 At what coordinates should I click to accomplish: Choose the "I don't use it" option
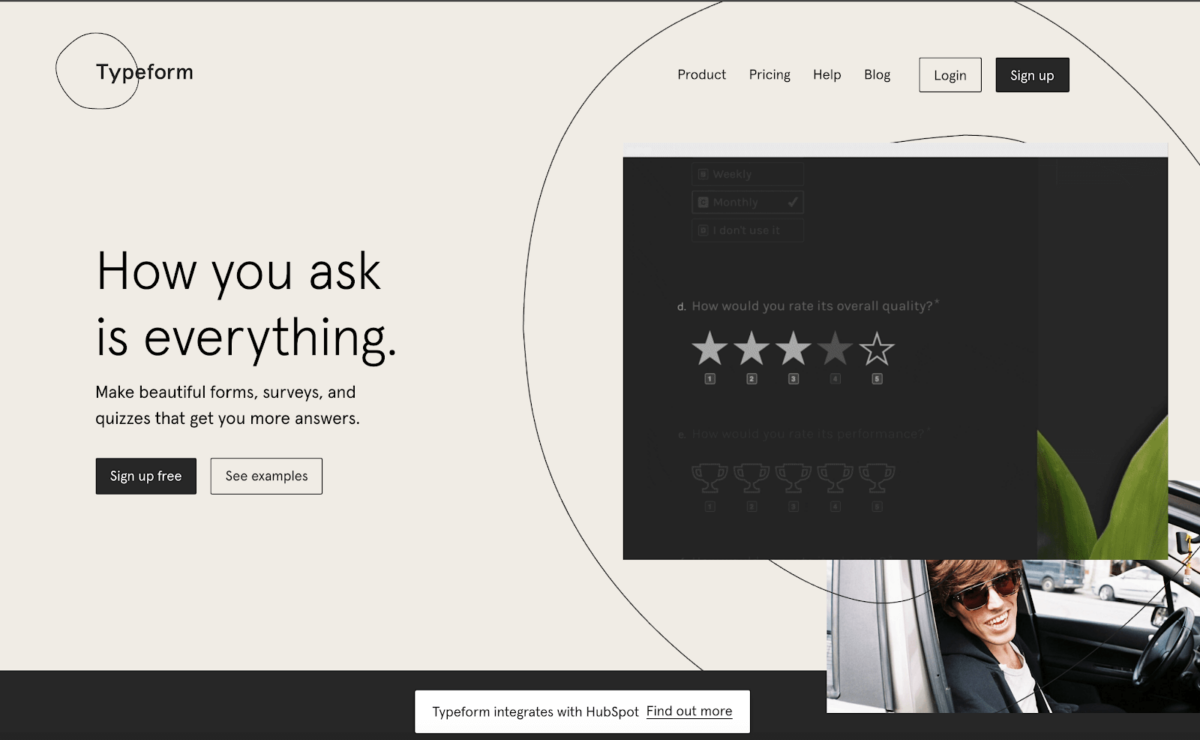(747, 230)
